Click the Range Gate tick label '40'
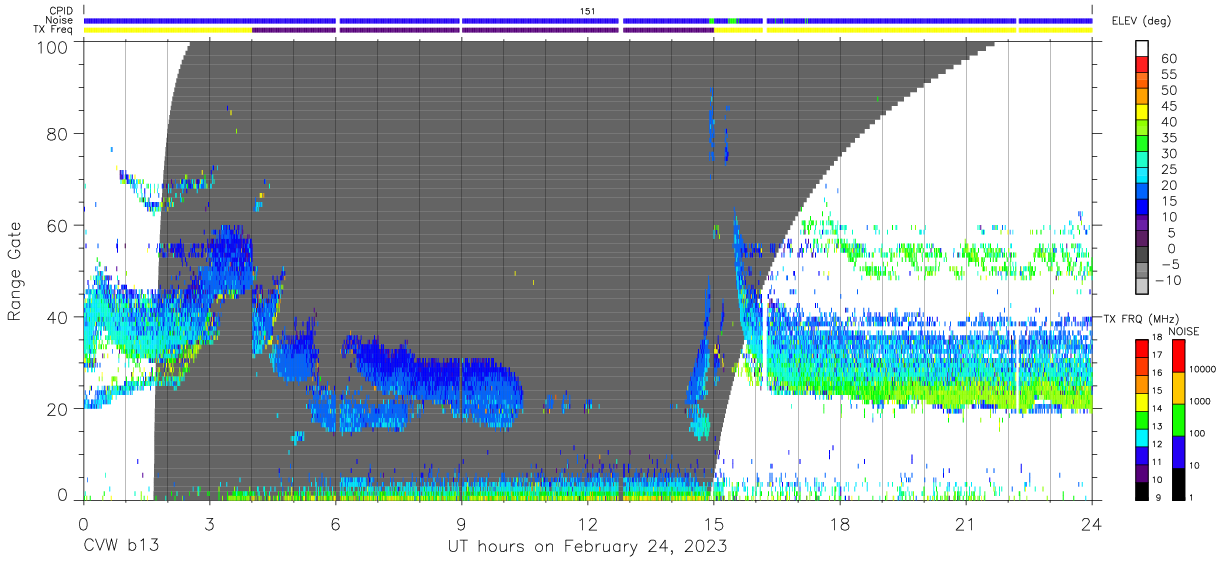The image size is (1228, 567). [58, 317]
